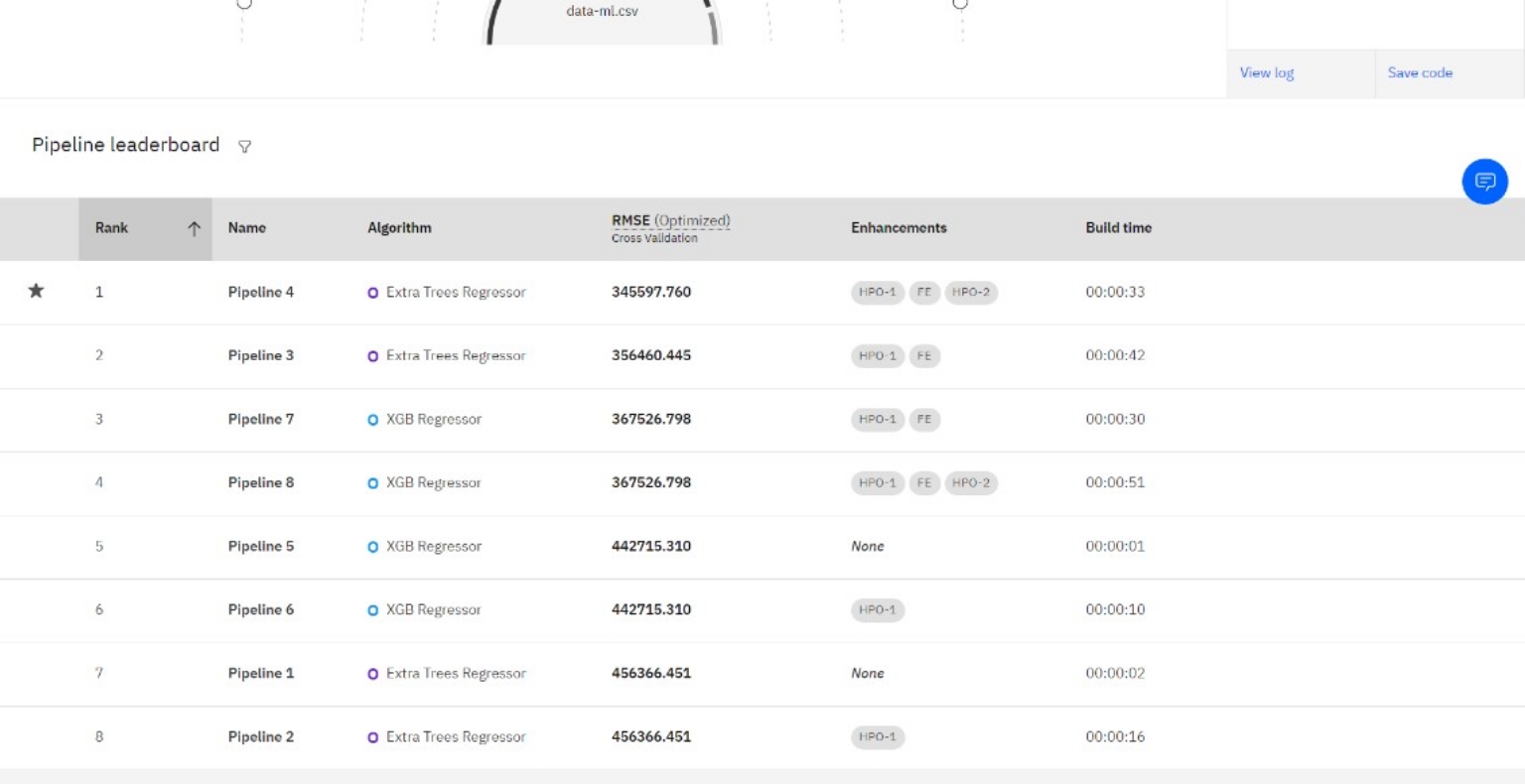Click the Name column header
This screenshot has width=1525, height=784.
point(246,228)
